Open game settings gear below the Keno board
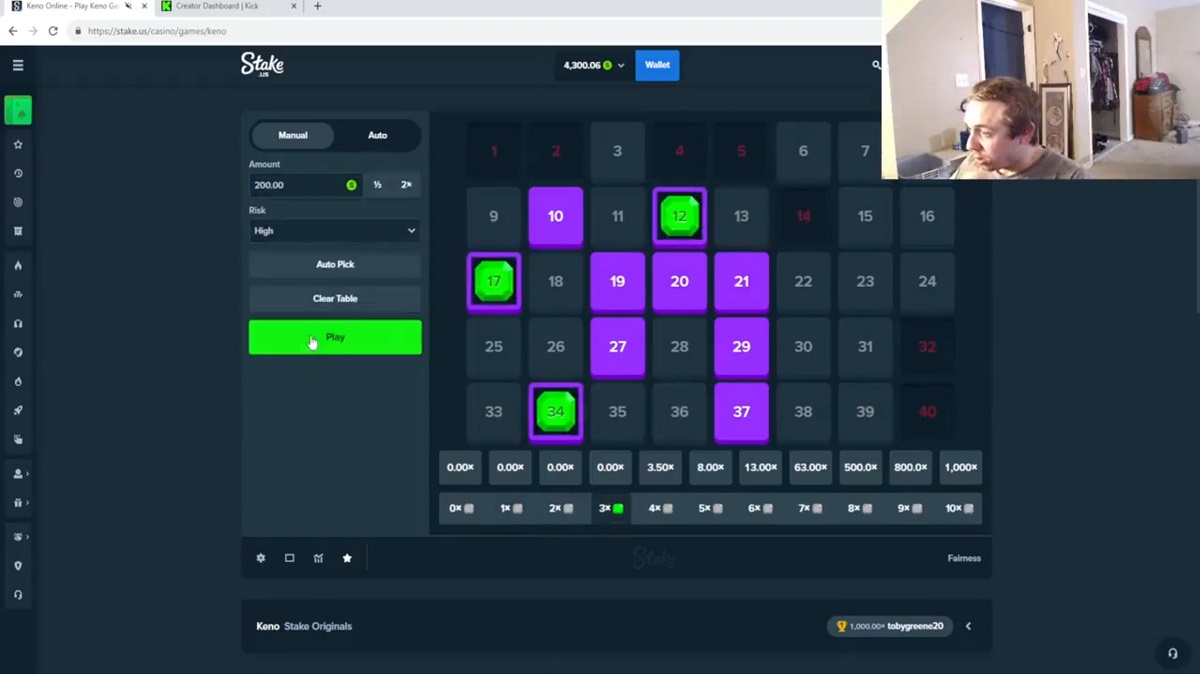This screenshot has height=674, width=1200. pyautogui.click(x=261, y=558)
